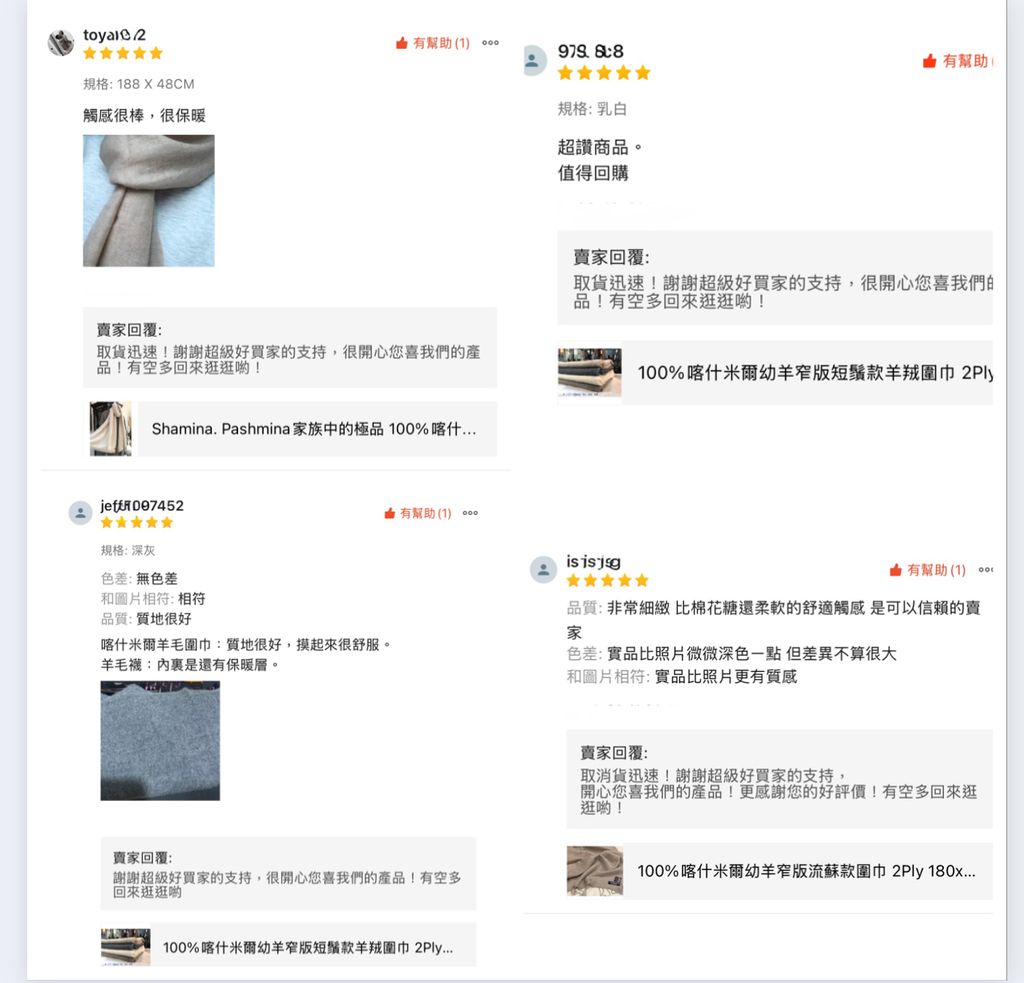Open beige scarf review photo
Viewport: 1024px width, 983px height.
149,201
